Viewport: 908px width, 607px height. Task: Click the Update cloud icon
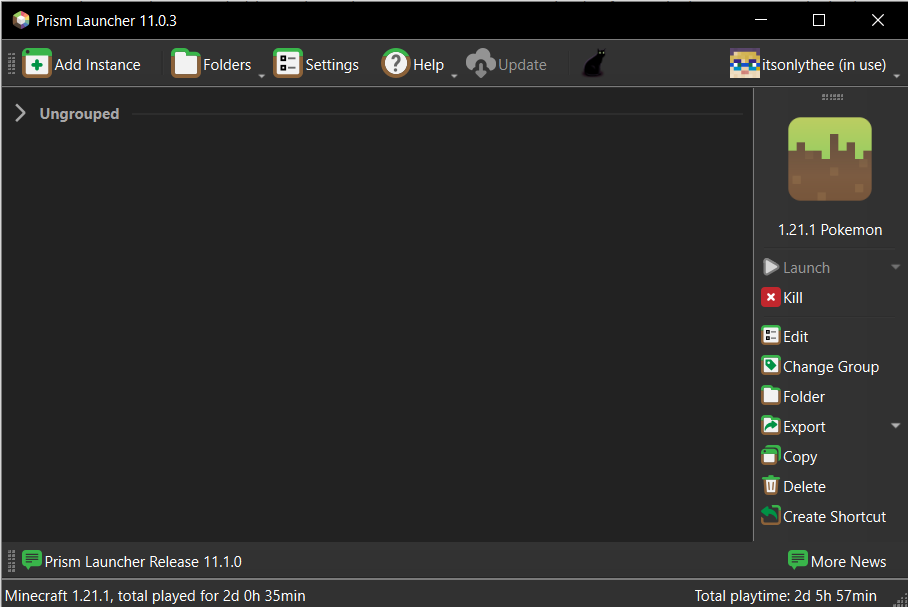pos(481,64)
